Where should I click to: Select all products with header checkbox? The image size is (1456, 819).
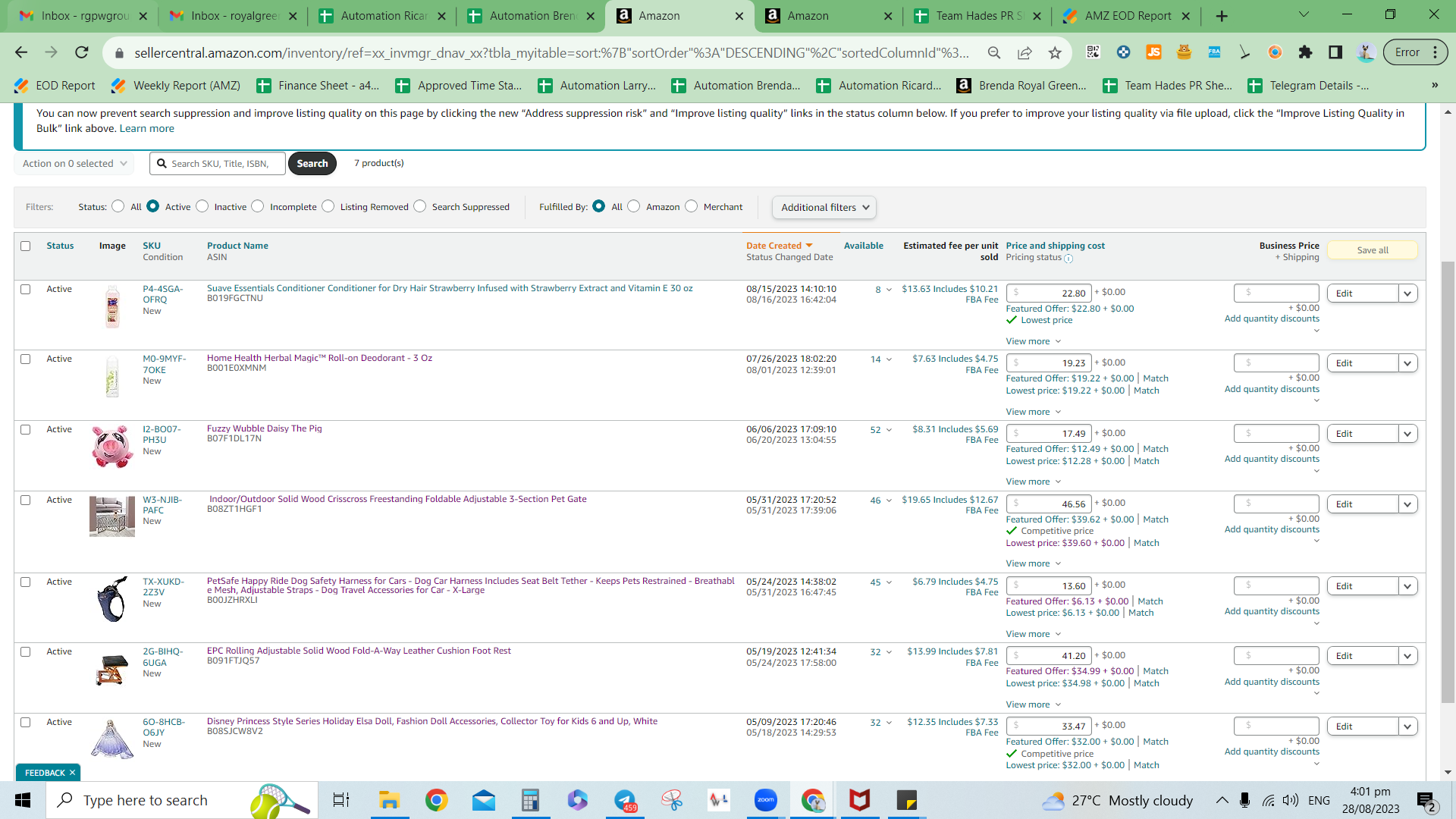pyautogui.click(x=26, y=246)
